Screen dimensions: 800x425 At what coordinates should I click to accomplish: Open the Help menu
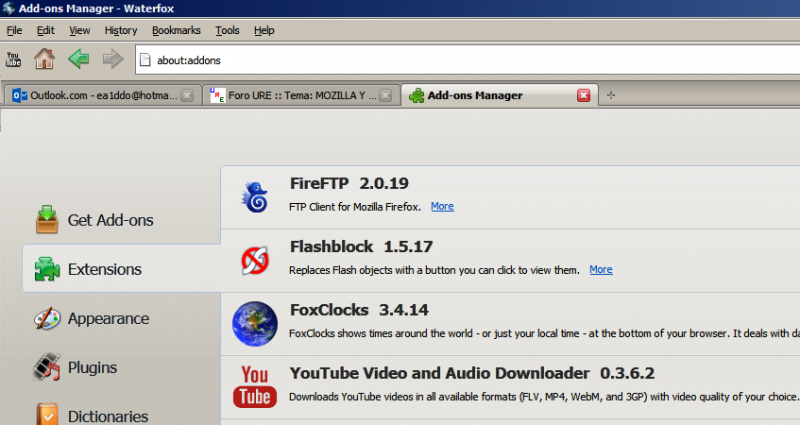point(264,31)
